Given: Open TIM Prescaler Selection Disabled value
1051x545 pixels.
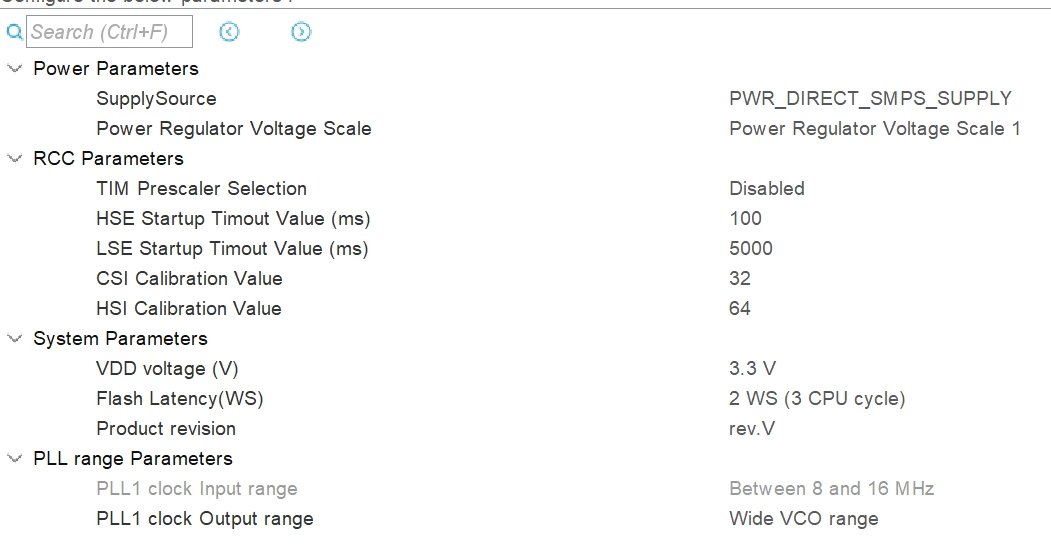Looking at the screenshot, I should (x=767, y=188).
